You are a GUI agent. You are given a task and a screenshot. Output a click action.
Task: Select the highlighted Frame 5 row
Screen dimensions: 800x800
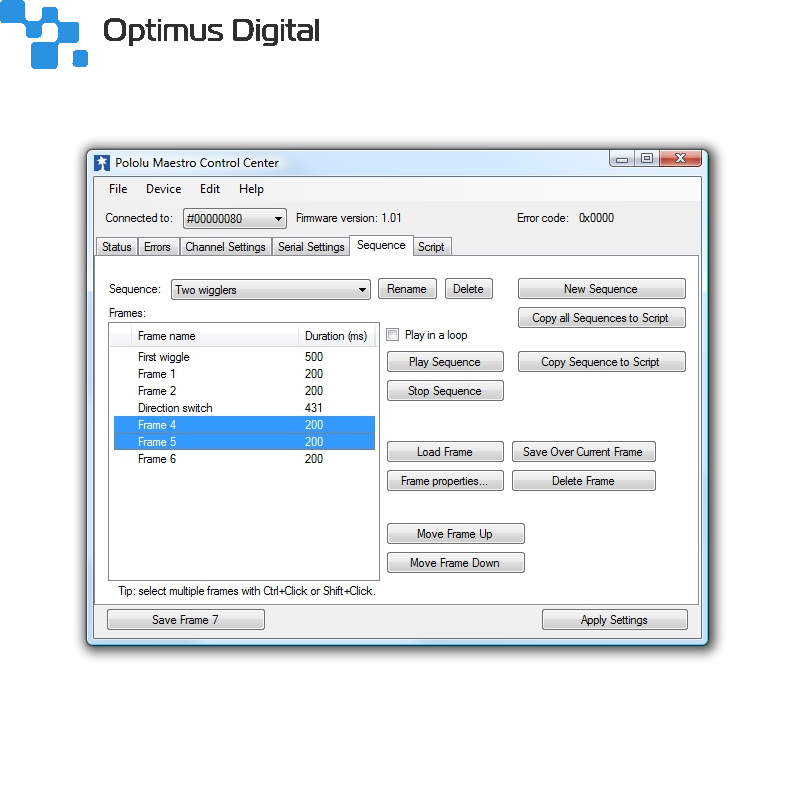[244, 441]
